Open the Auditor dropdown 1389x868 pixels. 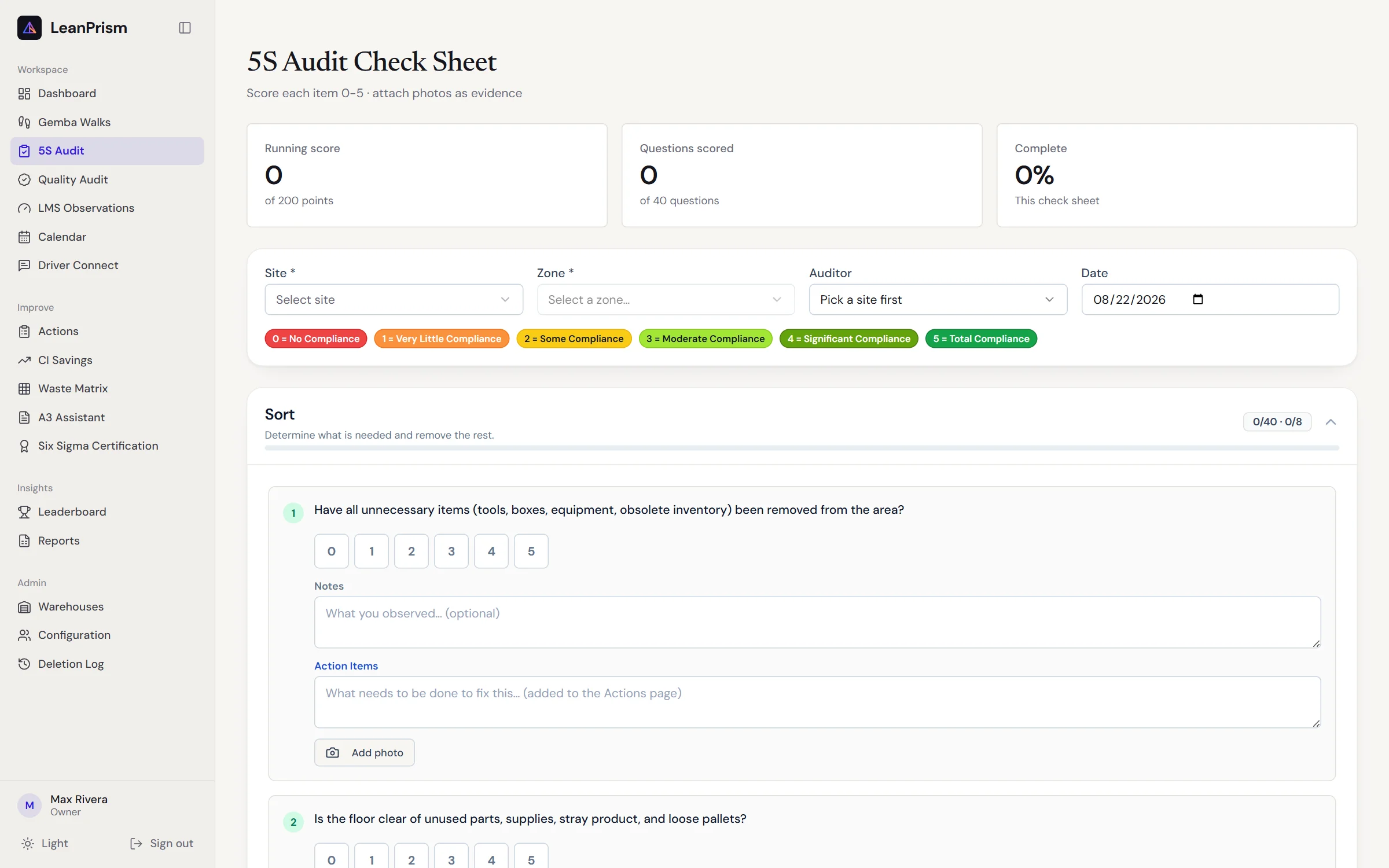tap(938, 299)
